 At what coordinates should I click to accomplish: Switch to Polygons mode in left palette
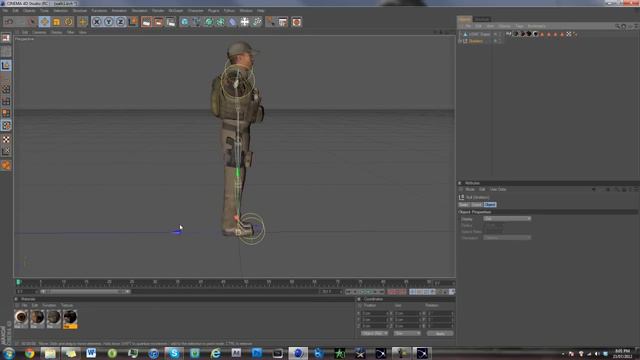click(6, 113)
